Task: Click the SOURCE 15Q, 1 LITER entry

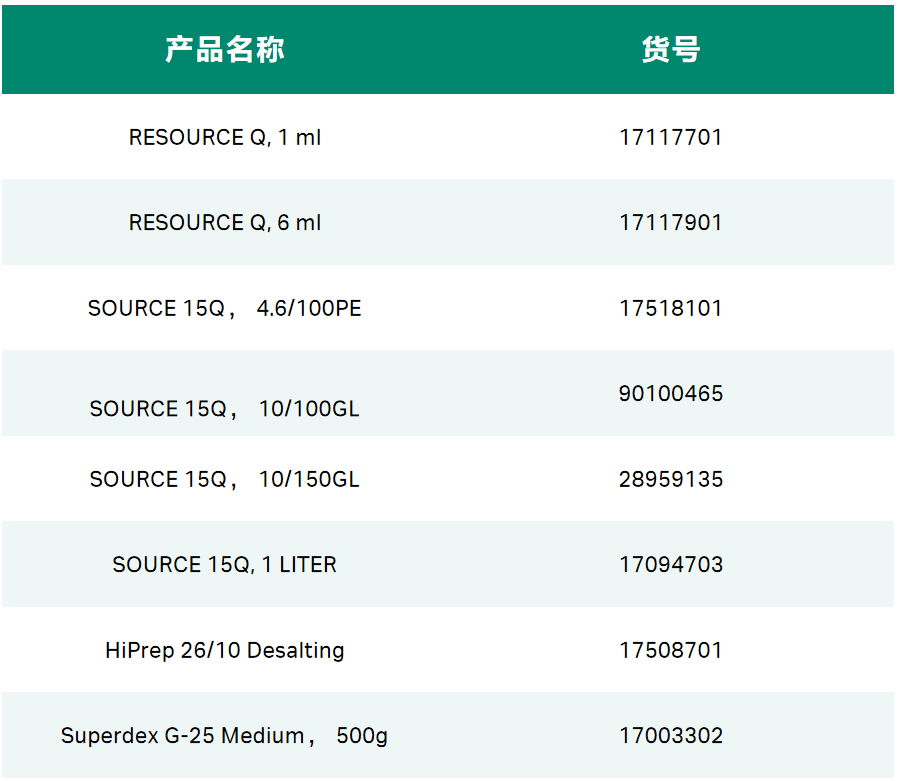Action: [225, 564]
